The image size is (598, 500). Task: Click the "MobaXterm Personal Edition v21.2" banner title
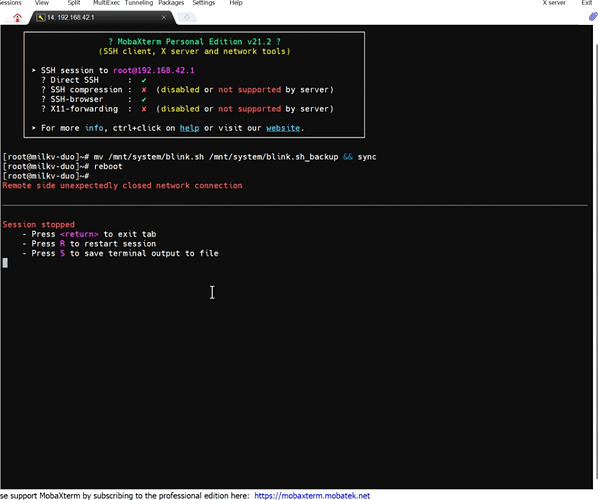coord(195,42)
